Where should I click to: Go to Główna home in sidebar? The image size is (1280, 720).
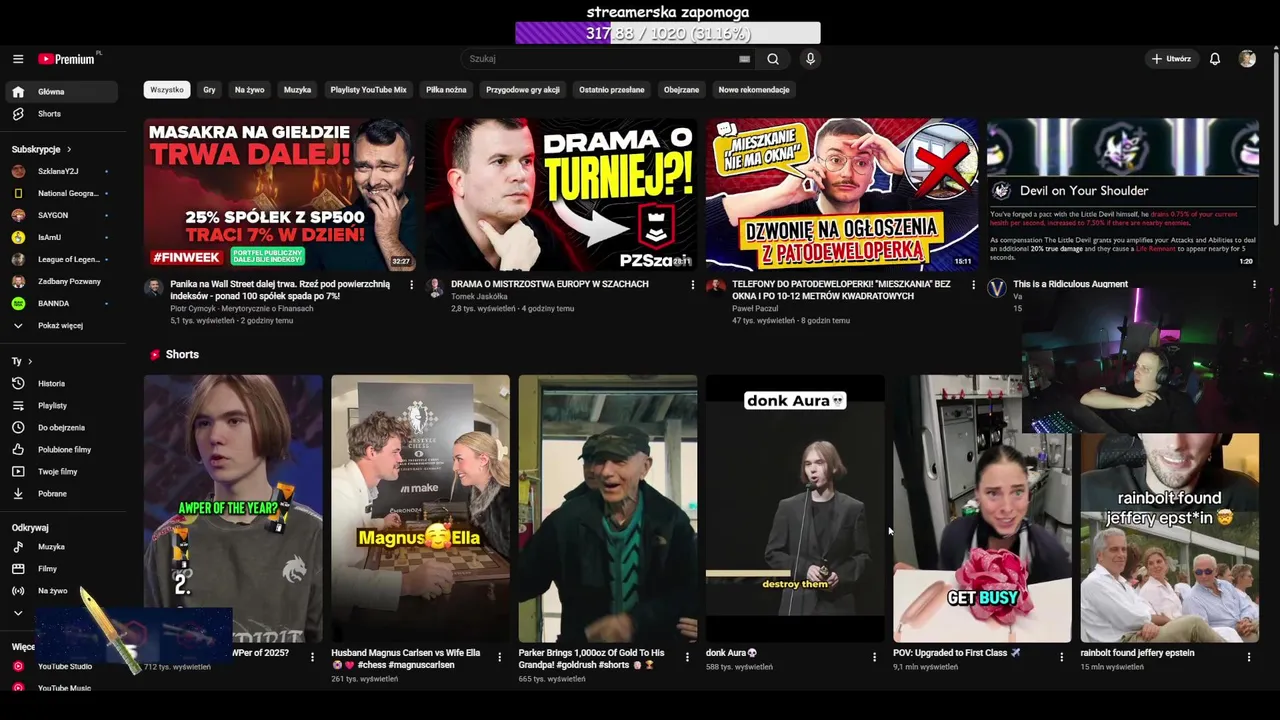[62, 92]
